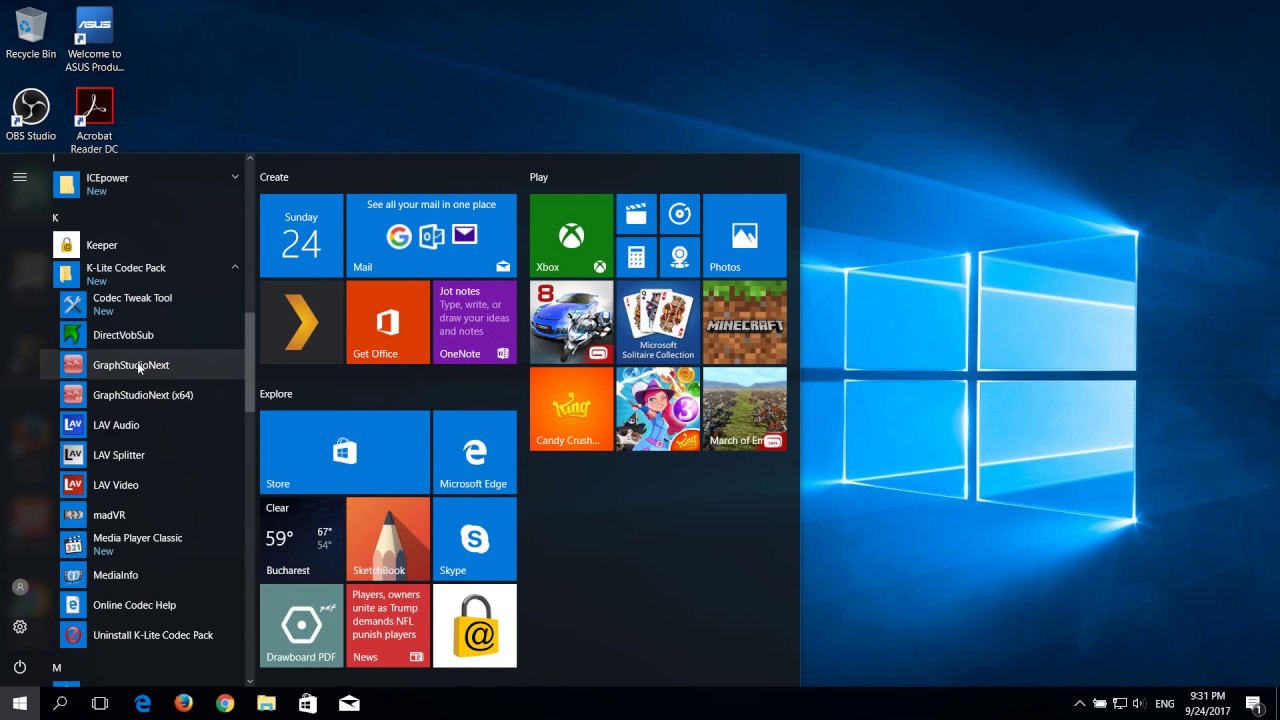
Task: Launch Chrome from the taskbar
Action: 225,704
